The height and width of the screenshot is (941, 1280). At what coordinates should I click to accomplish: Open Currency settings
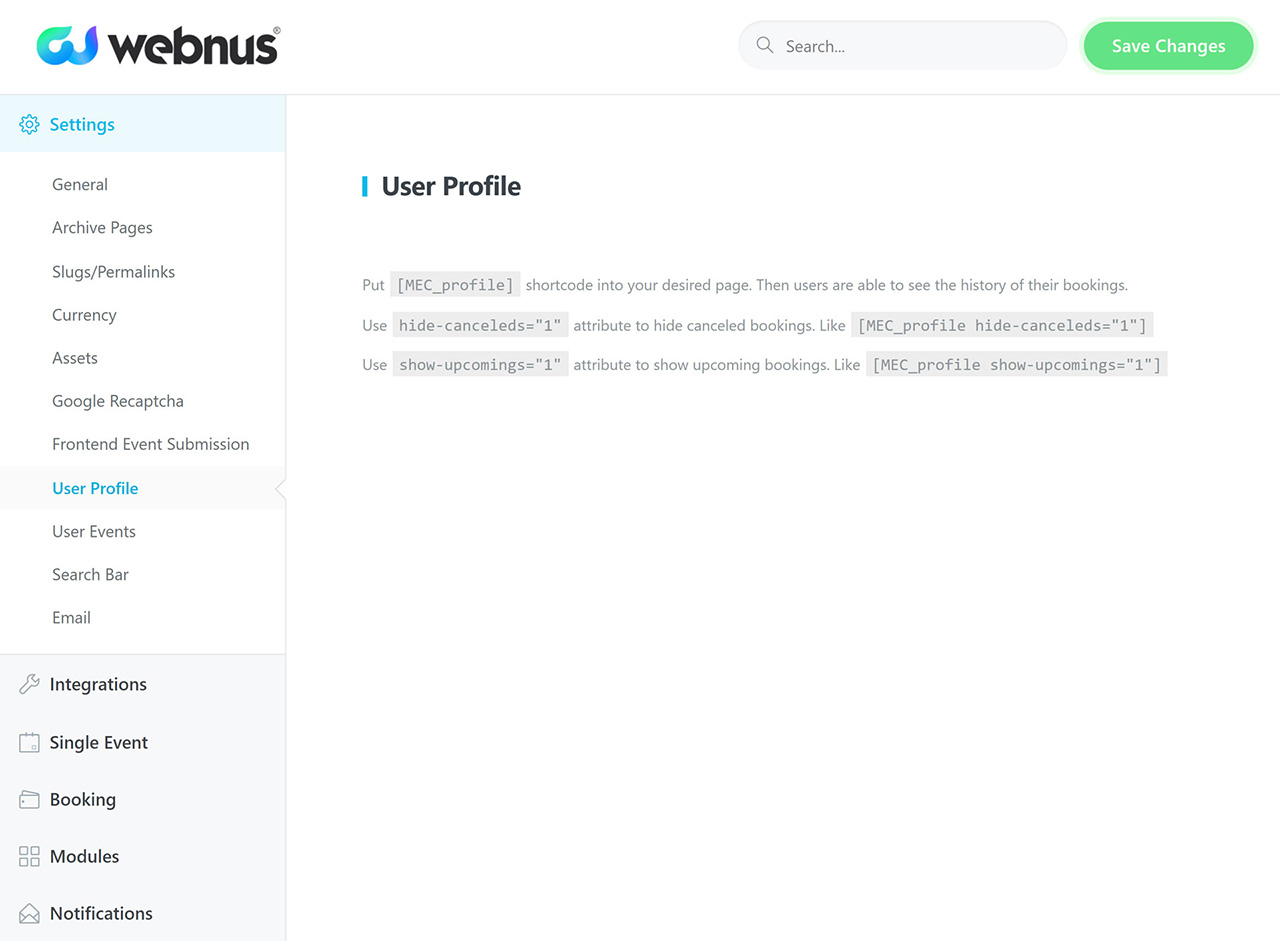(84, 315)
